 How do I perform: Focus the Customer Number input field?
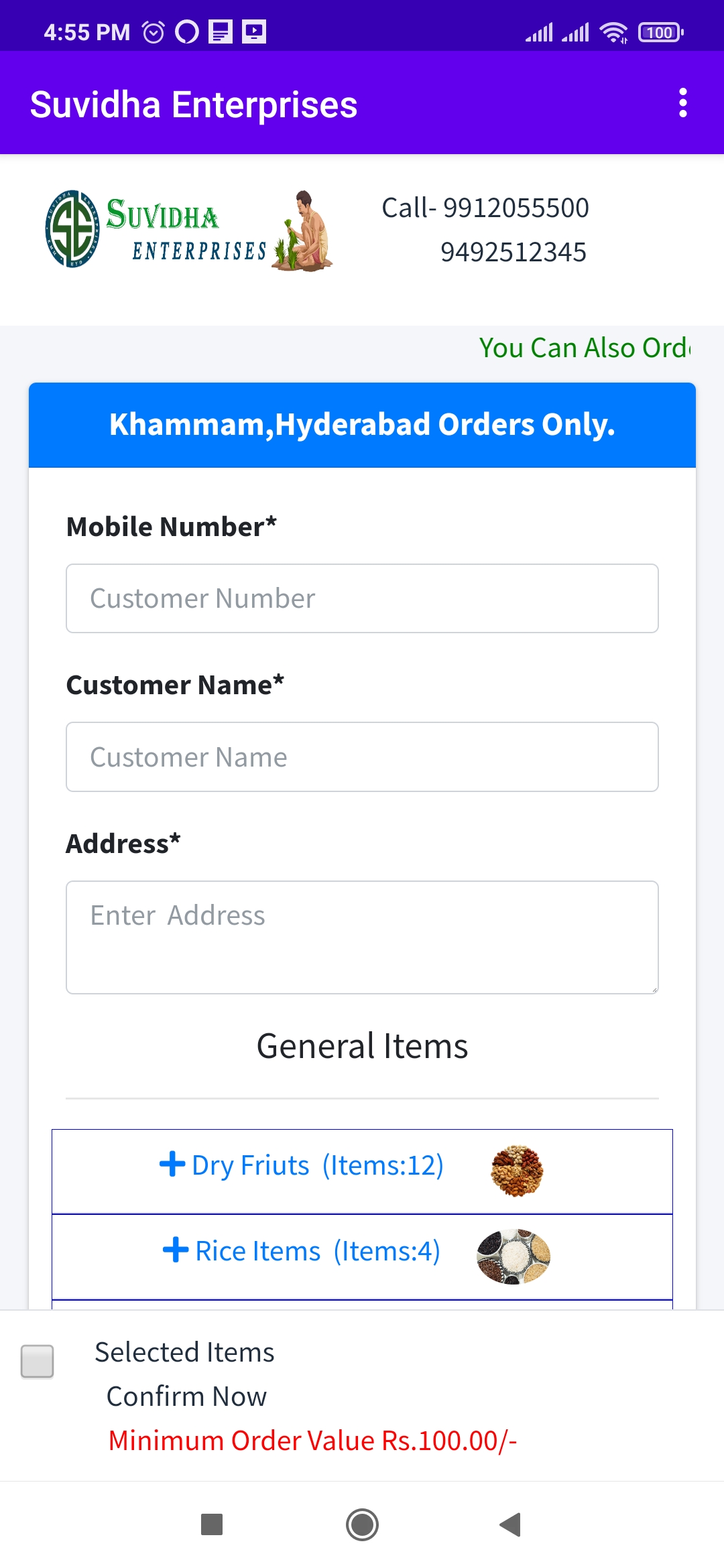click(x=362, y=598)
